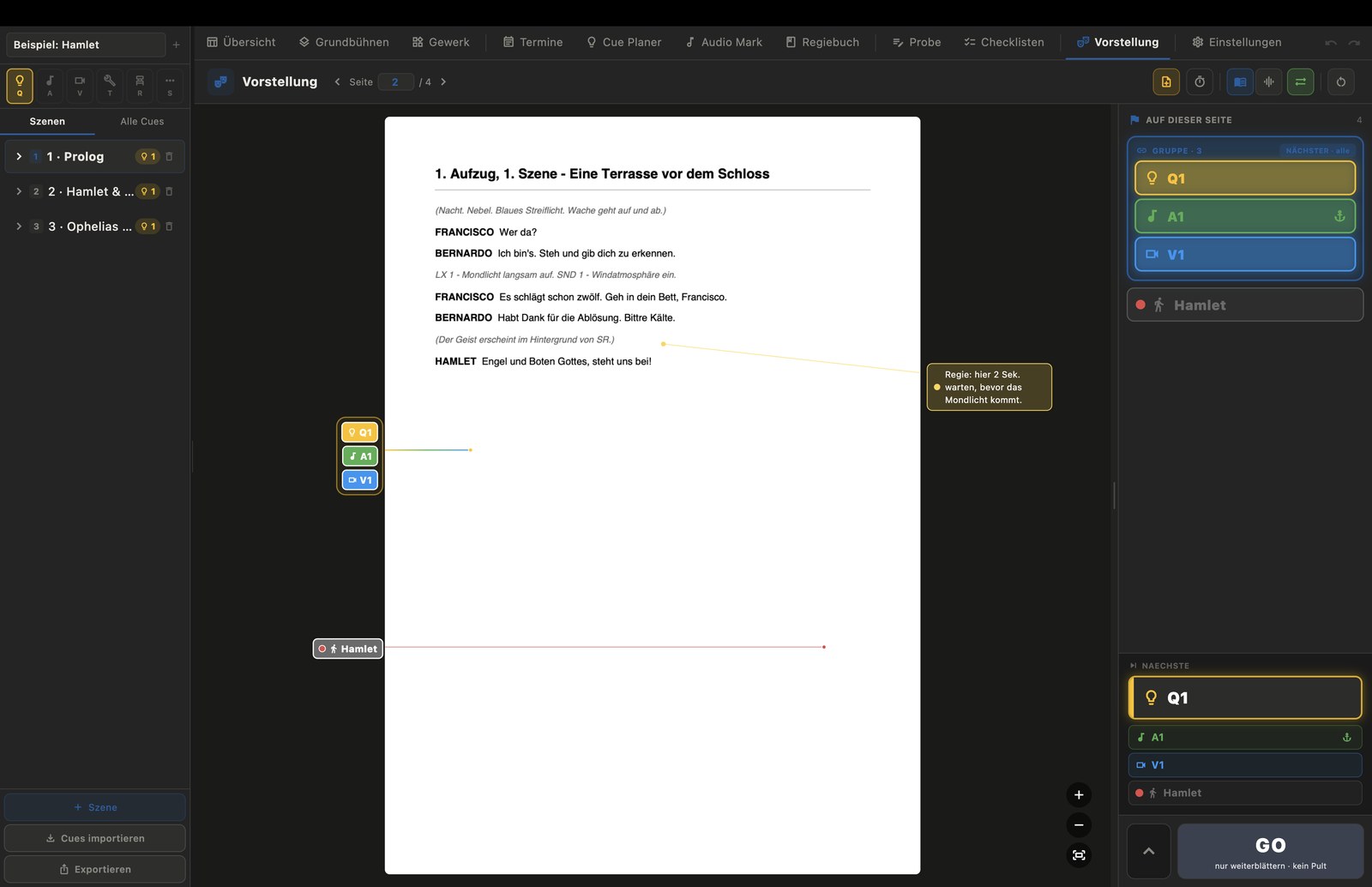
Task: Select the Hamlet row under Naechste
Action: [1245, 793]
